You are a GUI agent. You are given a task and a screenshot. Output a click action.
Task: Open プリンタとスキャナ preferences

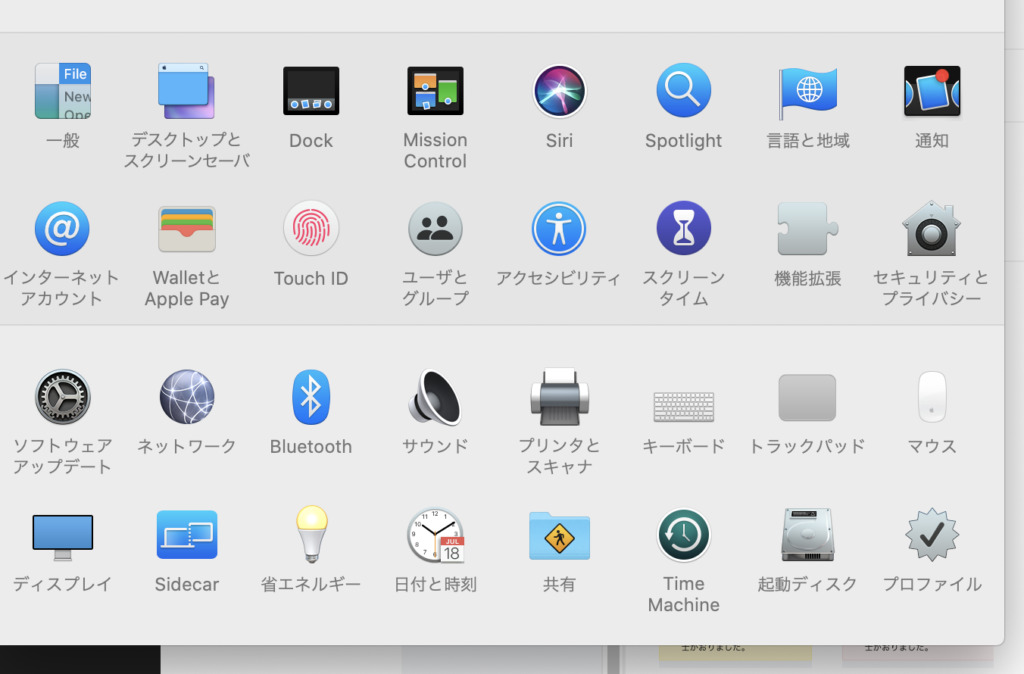pyautogui.click(x=560, y=397)
